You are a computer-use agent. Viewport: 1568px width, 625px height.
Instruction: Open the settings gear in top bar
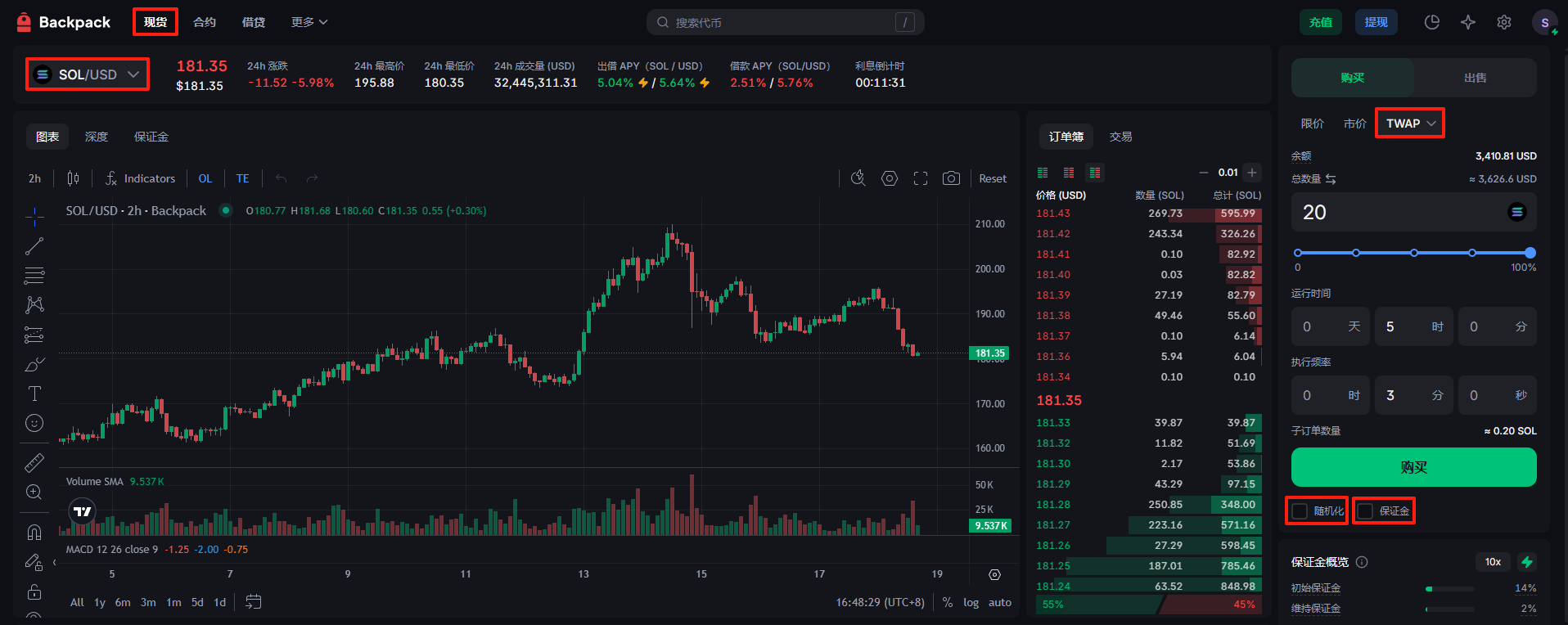(x=1504, y=22)
